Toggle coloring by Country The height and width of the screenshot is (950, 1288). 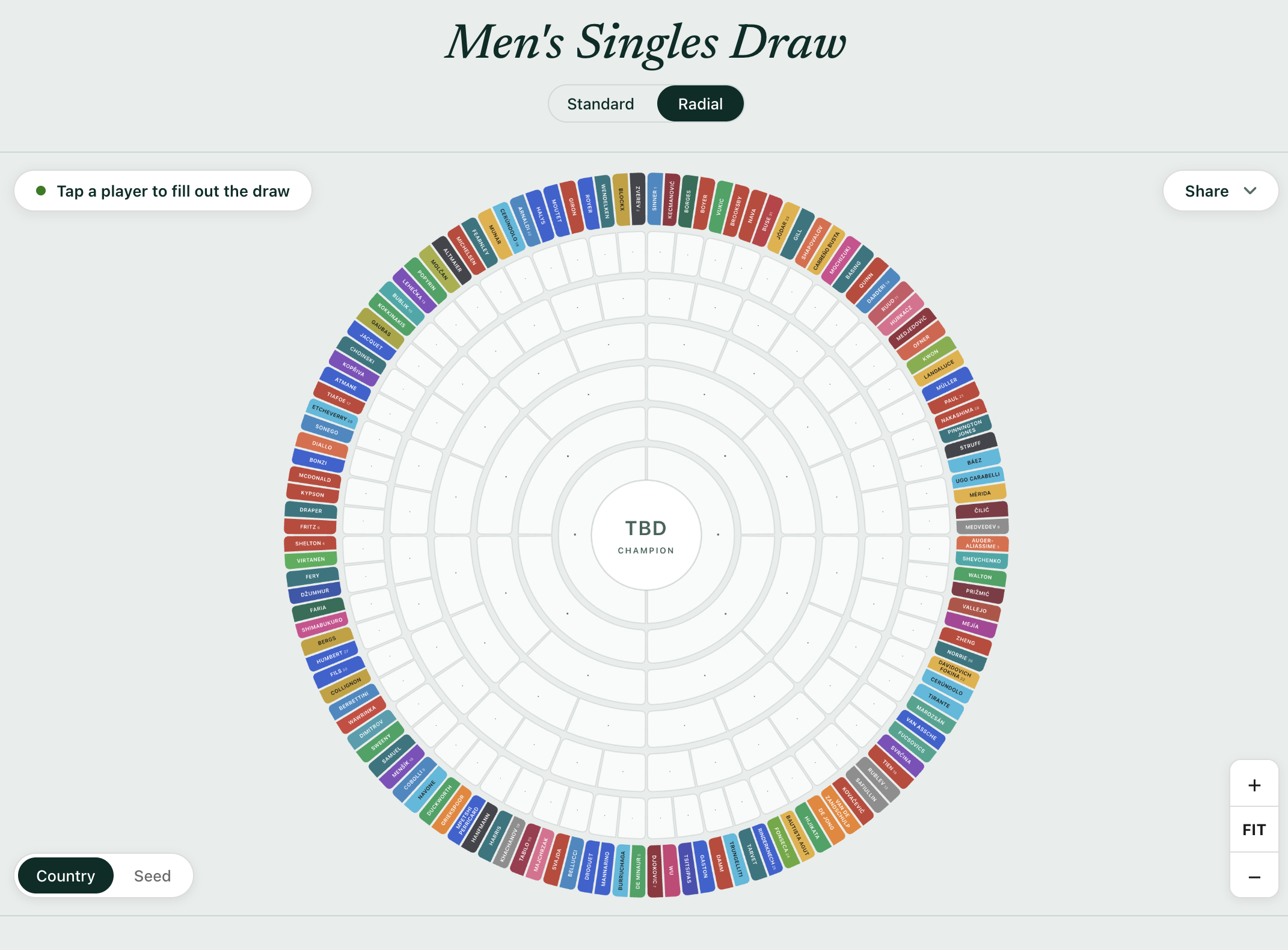click(66, 876)
